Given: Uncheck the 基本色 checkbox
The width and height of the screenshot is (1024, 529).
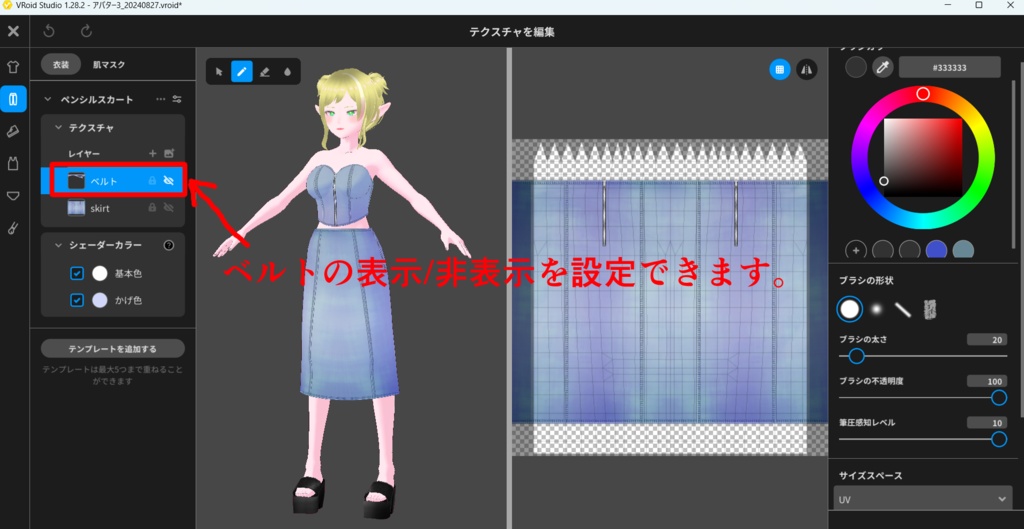Looking at the screenshot, I should click(x=77, y=273).
